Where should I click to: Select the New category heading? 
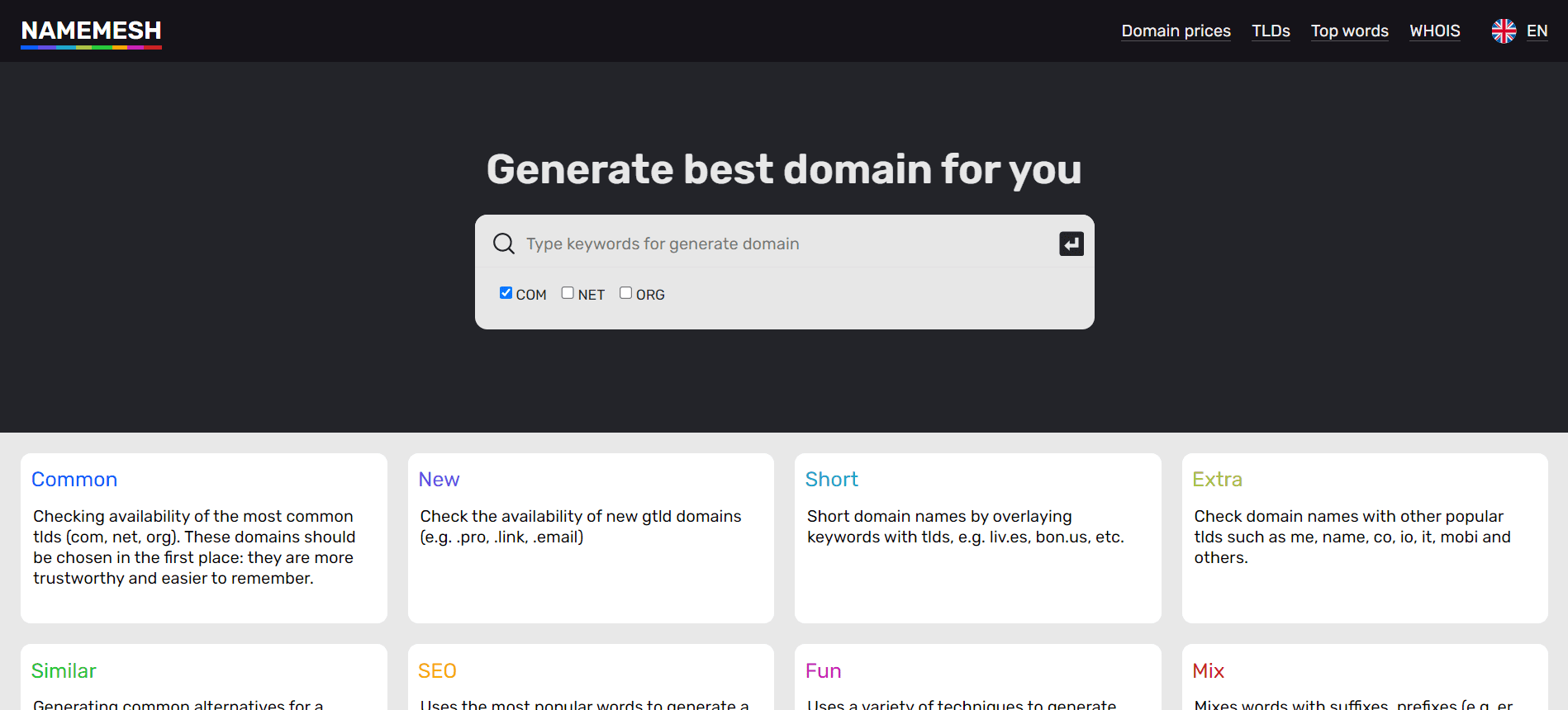click(439, 480)
